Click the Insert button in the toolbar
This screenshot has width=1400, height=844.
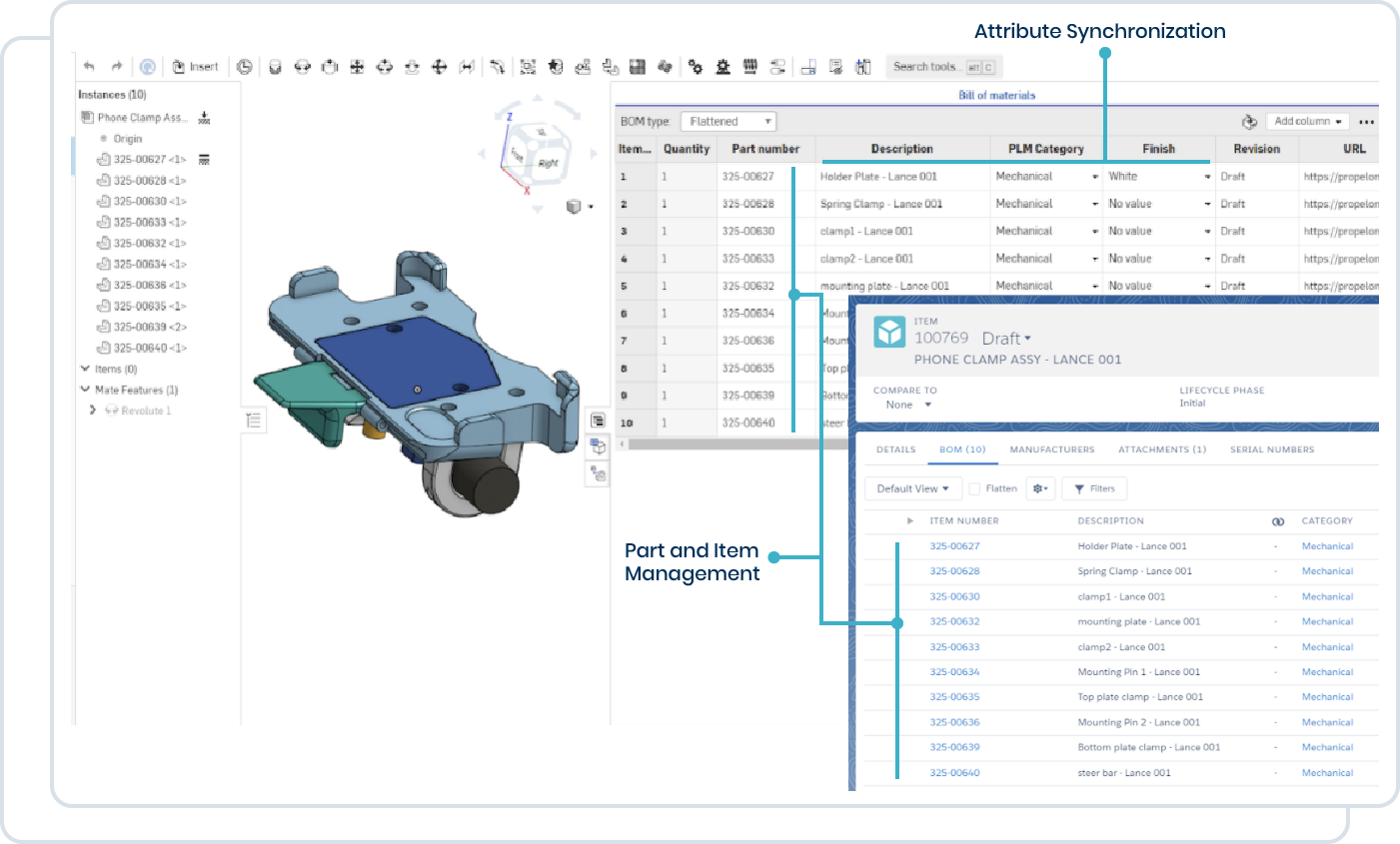[x=195, y=67]
